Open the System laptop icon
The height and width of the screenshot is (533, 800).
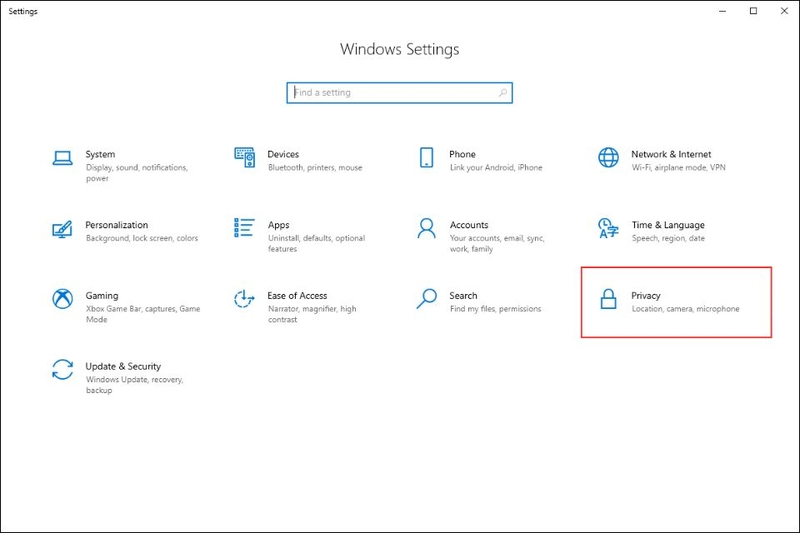tap(62, 158)
